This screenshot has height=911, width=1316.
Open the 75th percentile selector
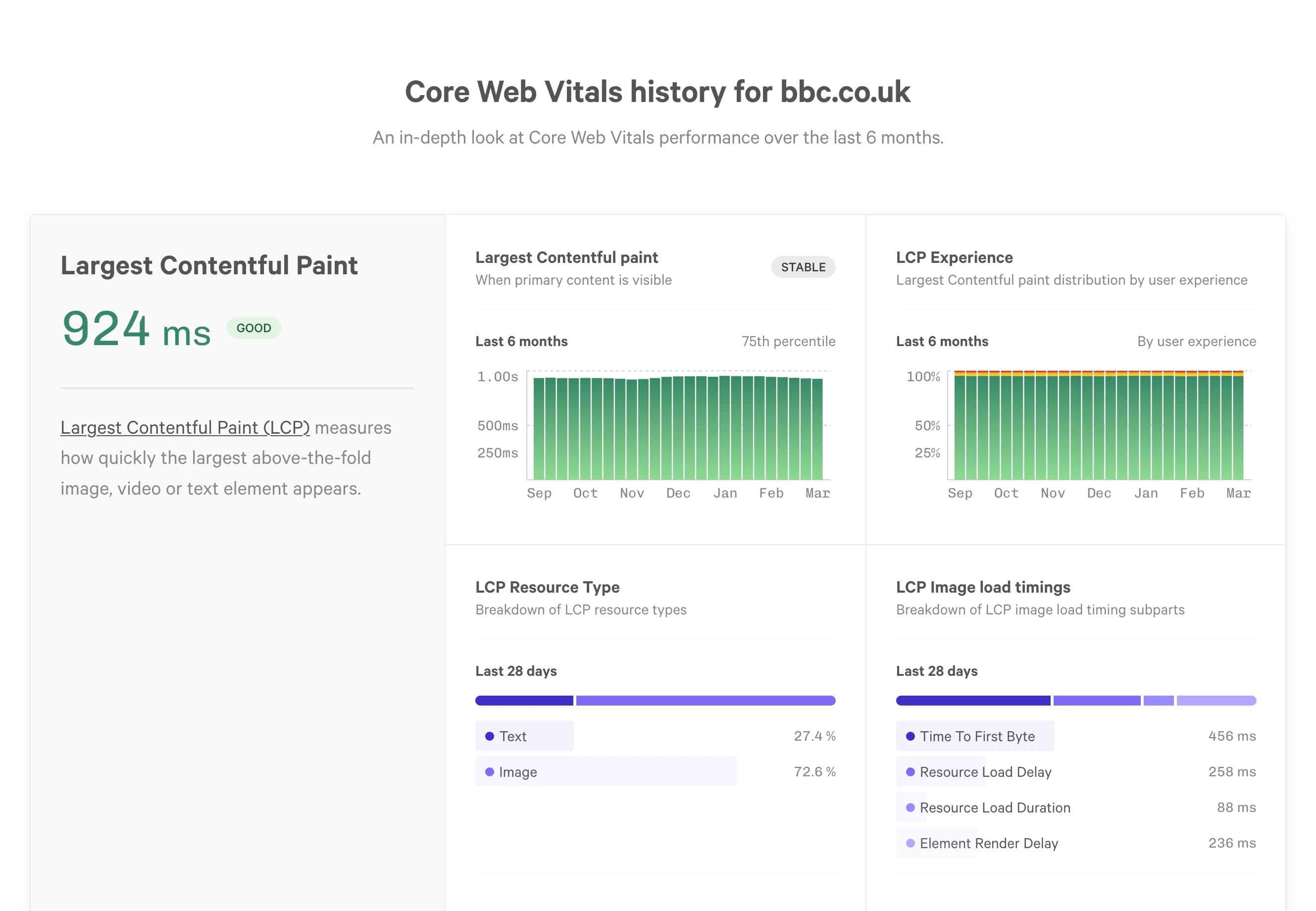(x=788, y=341)
